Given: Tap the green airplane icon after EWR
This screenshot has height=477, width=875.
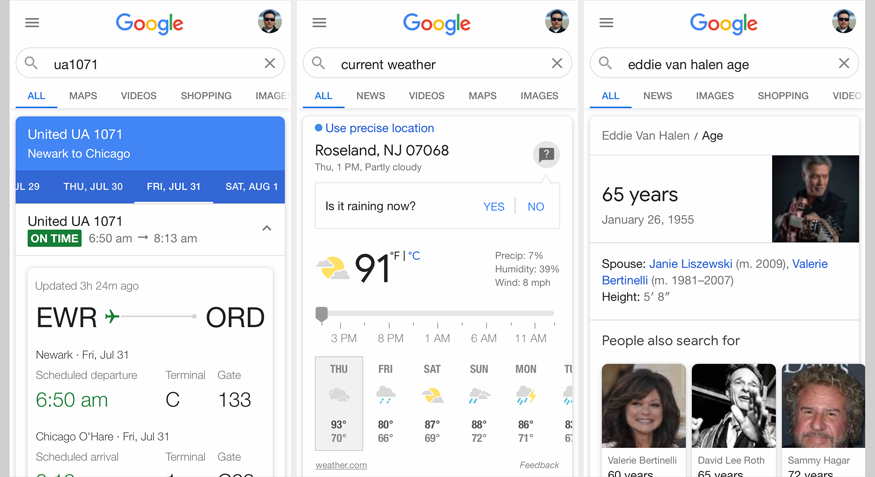Looking at the screenshot, I should [112, 317].
